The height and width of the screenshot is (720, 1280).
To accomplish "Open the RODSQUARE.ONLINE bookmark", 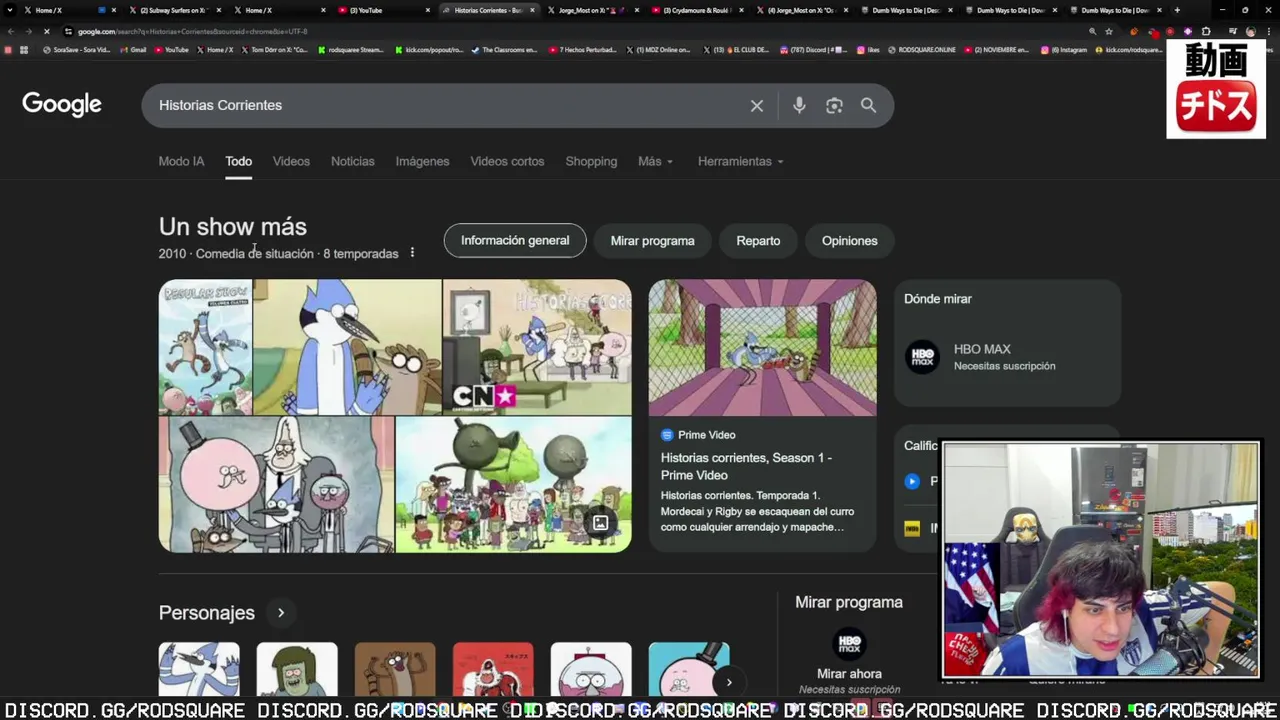I will pyautogui.click(x=922, y=50).
